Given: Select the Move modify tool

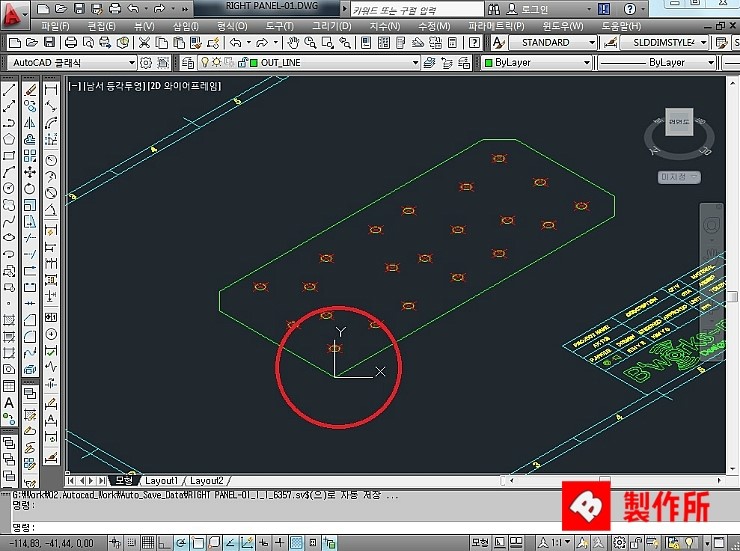Looking at the screenshot, I should (30, 172).
